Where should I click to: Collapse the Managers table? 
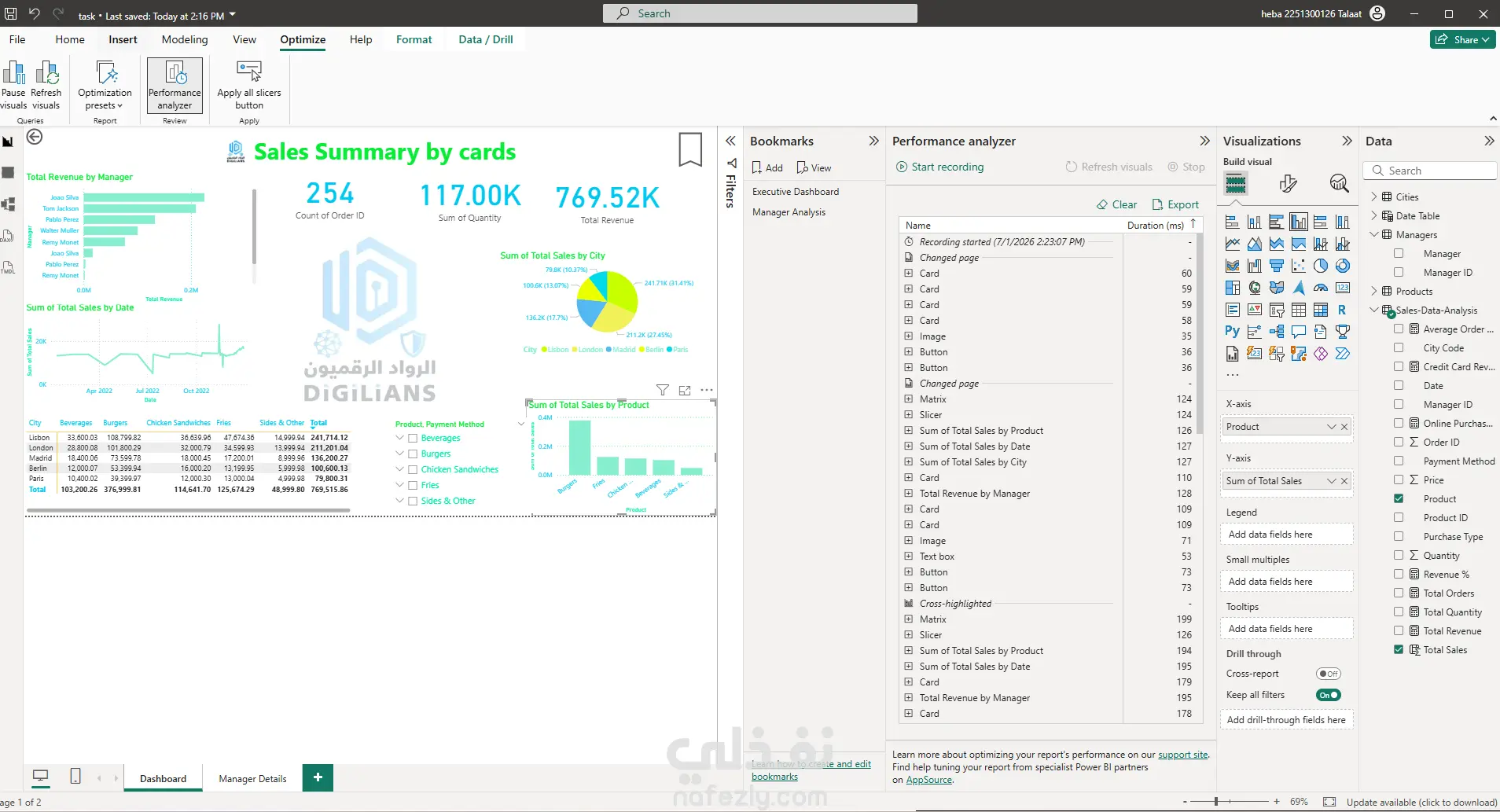coord(1374,234)
